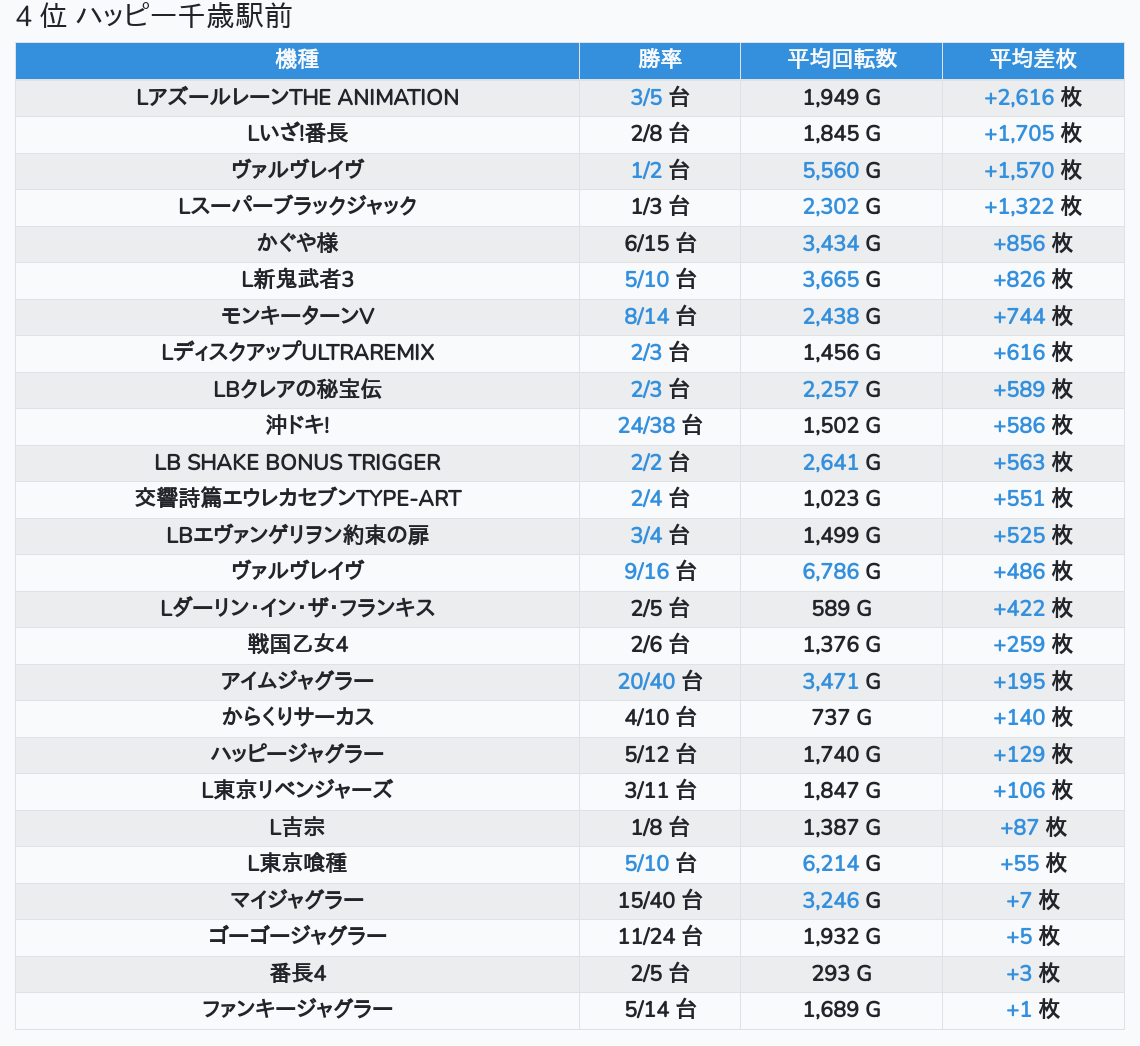Select the LアズールレーンTHE ANIMATION machine name

coord(297,98)
